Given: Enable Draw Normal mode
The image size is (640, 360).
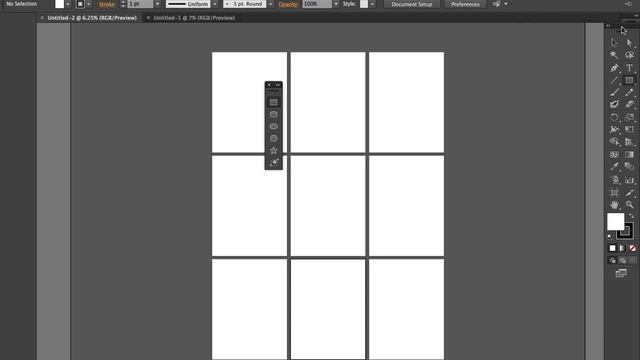Looking at the screenshot, I should coord(612,260).
